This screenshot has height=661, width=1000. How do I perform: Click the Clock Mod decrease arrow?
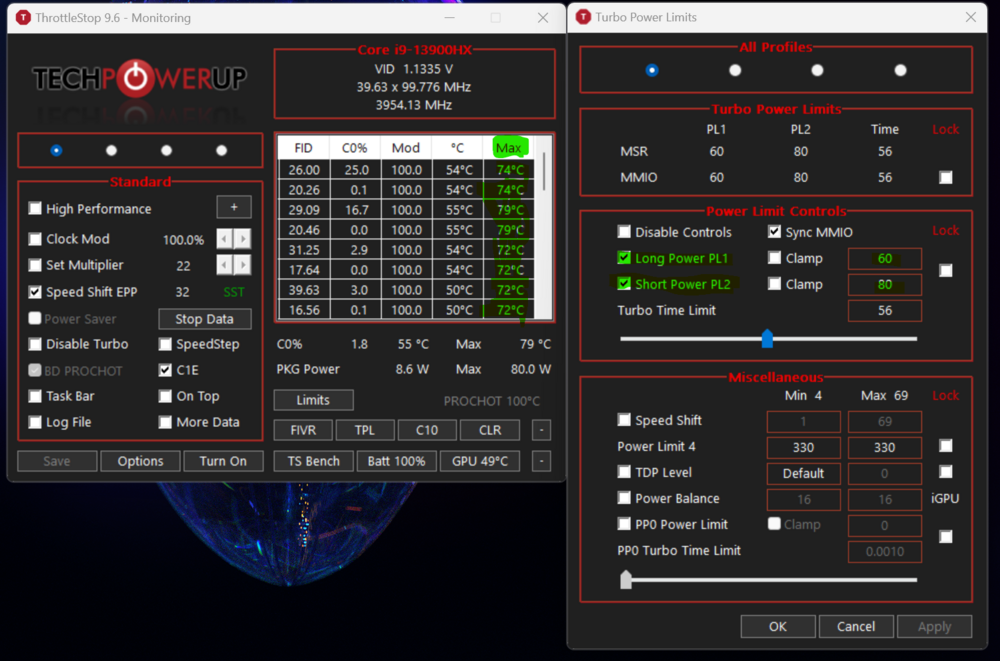click(225, 239)
